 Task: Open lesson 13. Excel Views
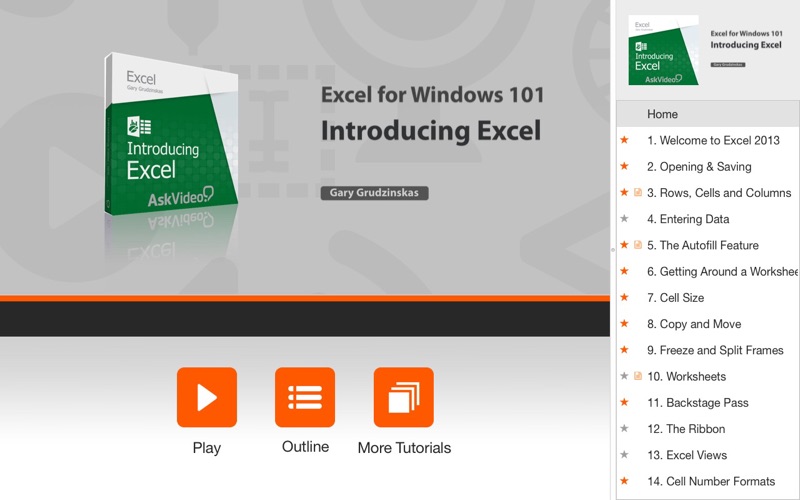pyautogui.click(x=687, y=455)
